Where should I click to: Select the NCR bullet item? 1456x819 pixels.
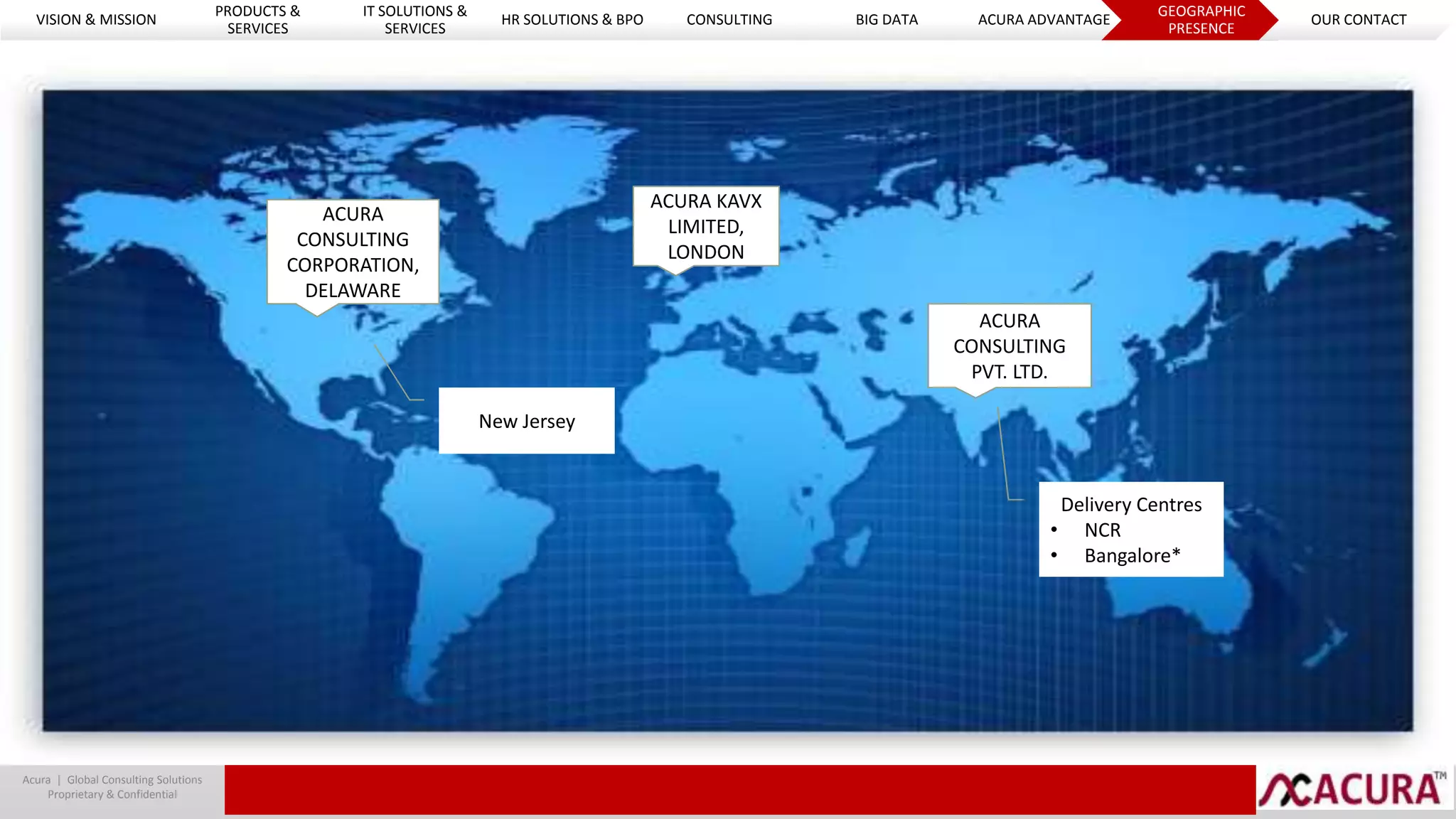pos(1102,530)
